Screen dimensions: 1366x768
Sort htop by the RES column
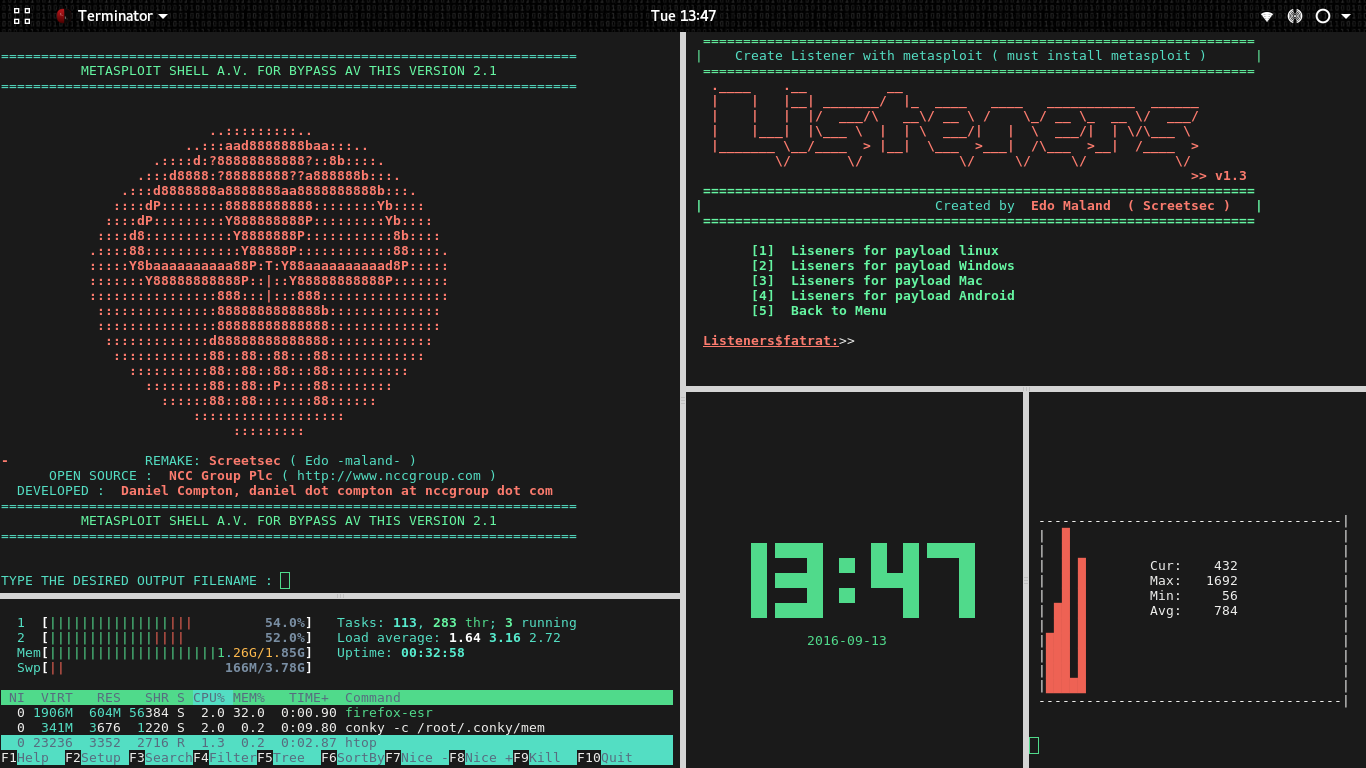[109, 698]
